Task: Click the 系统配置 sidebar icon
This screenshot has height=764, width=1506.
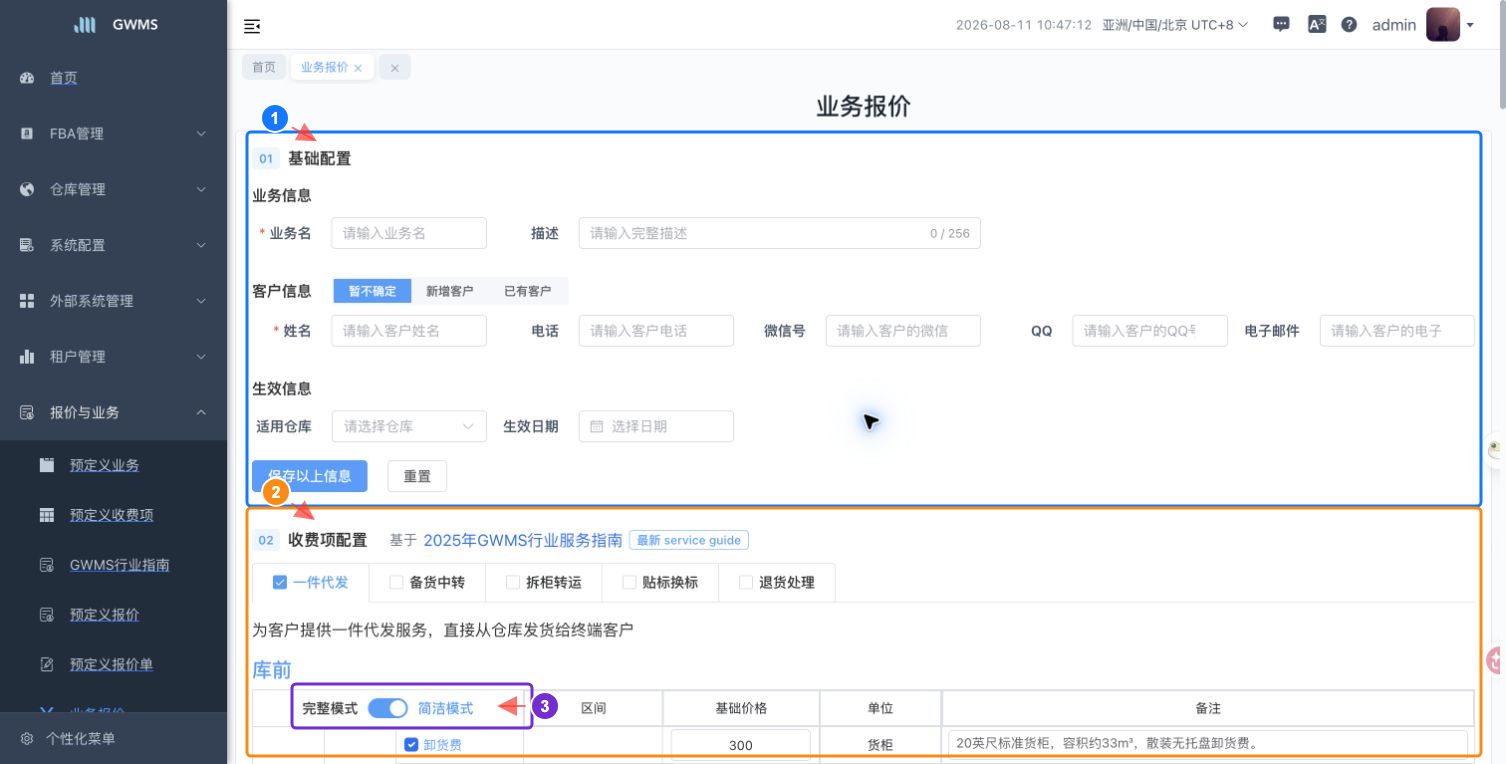Action: (27, 245)
